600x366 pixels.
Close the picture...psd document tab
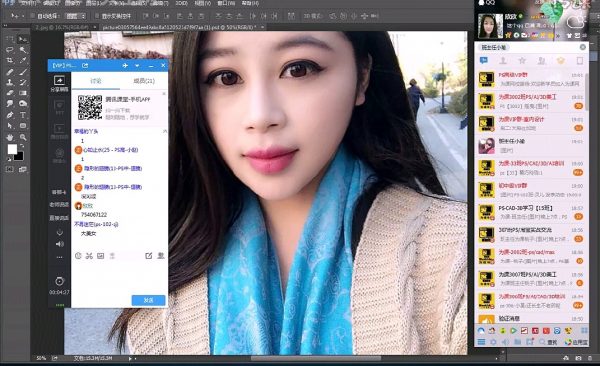[262, 27]
